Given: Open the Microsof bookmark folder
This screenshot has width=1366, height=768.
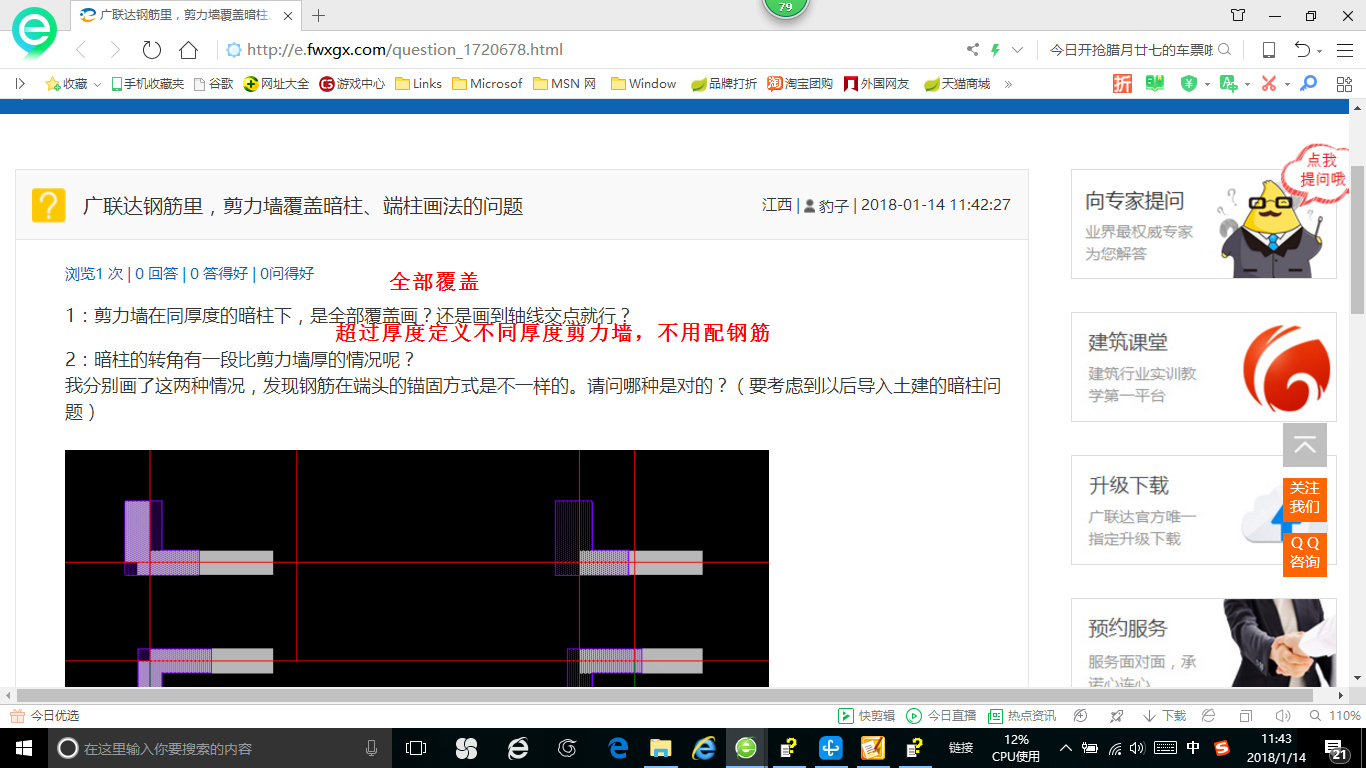Looking at the screenshot, I should tap(487, 84).
